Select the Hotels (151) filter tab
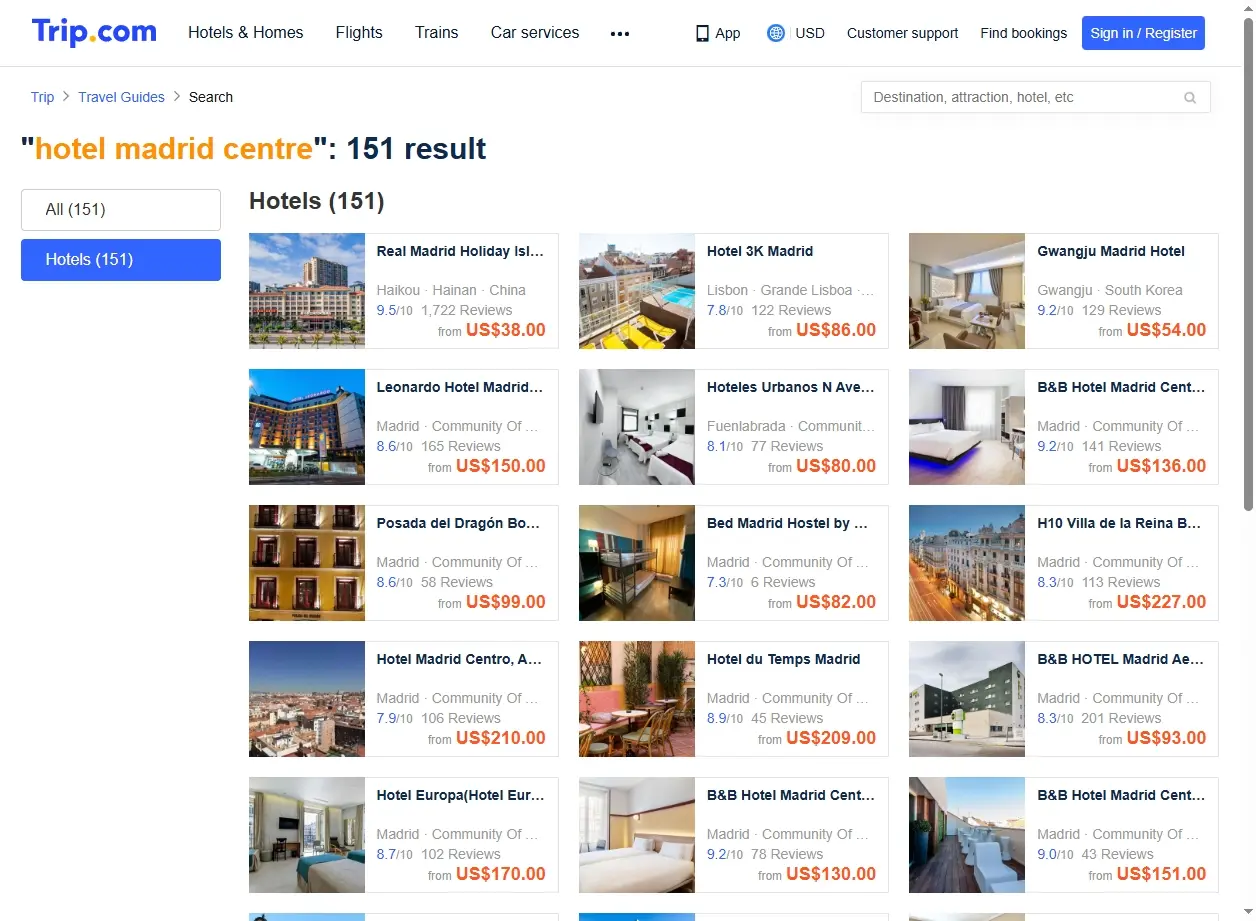1256x921 pixels. point(121,260)
